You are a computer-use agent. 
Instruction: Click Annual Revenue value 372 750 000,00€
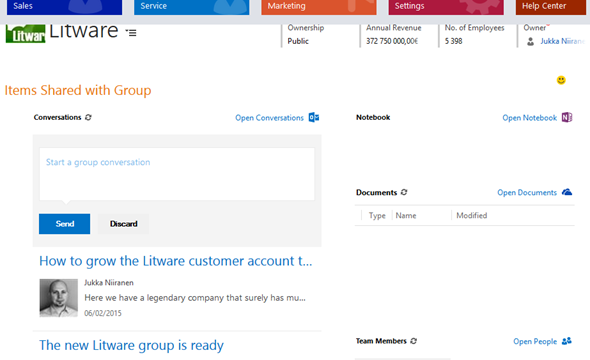point(392,41)
